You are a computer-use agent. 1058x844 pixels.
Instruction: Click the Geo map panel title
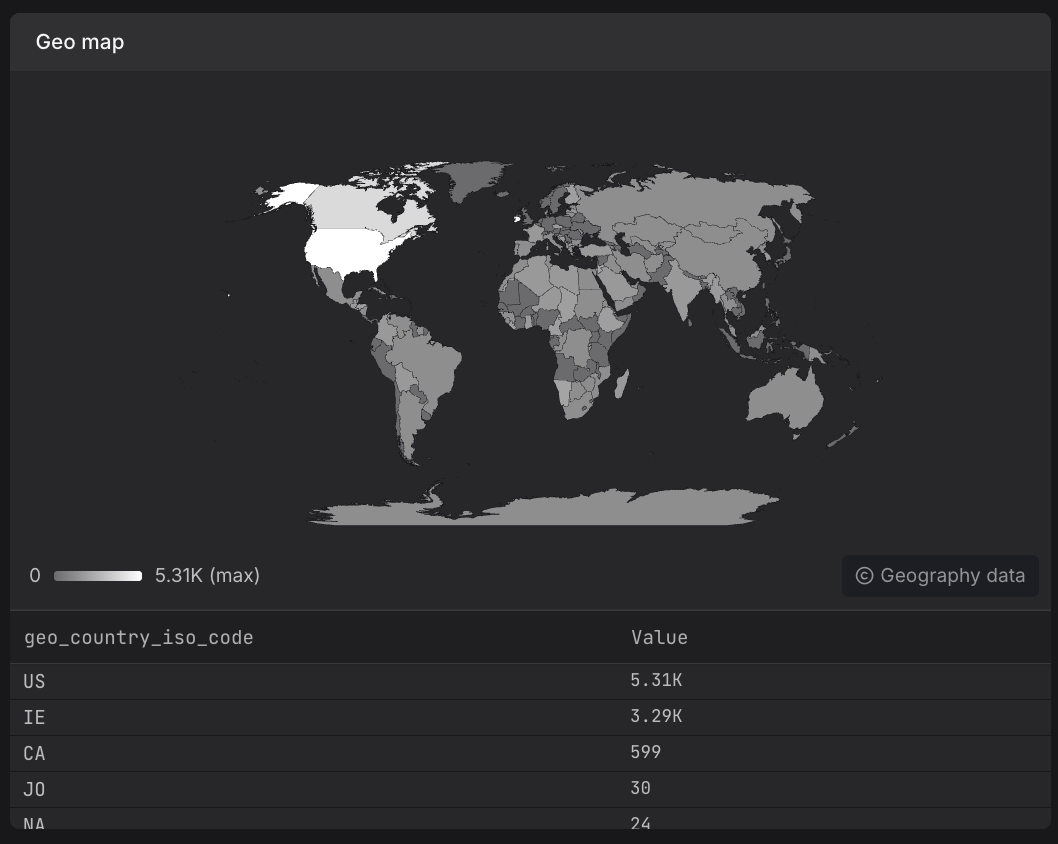point(80,42)
